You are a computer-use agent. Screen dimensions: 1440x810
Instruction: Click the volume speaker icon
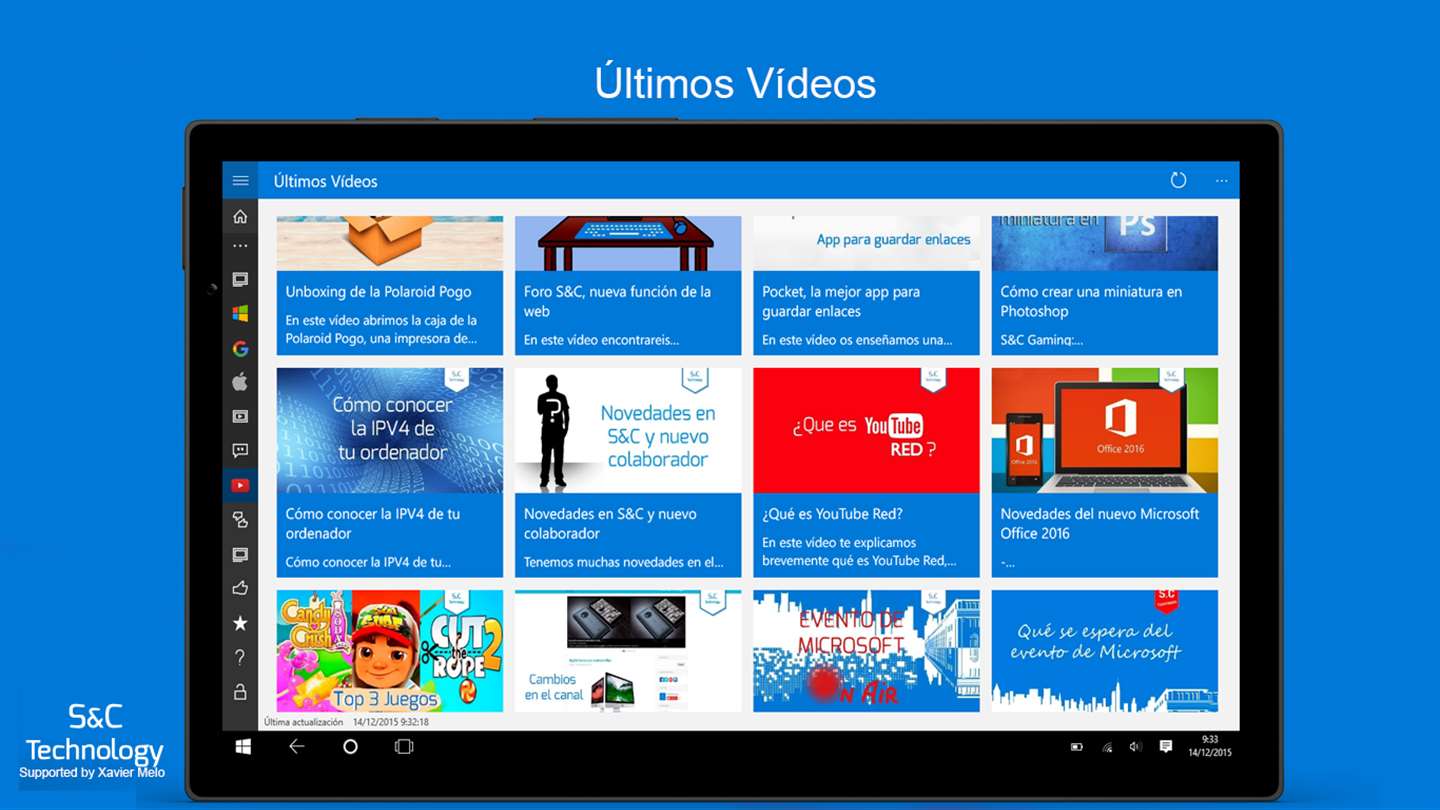1135,747
